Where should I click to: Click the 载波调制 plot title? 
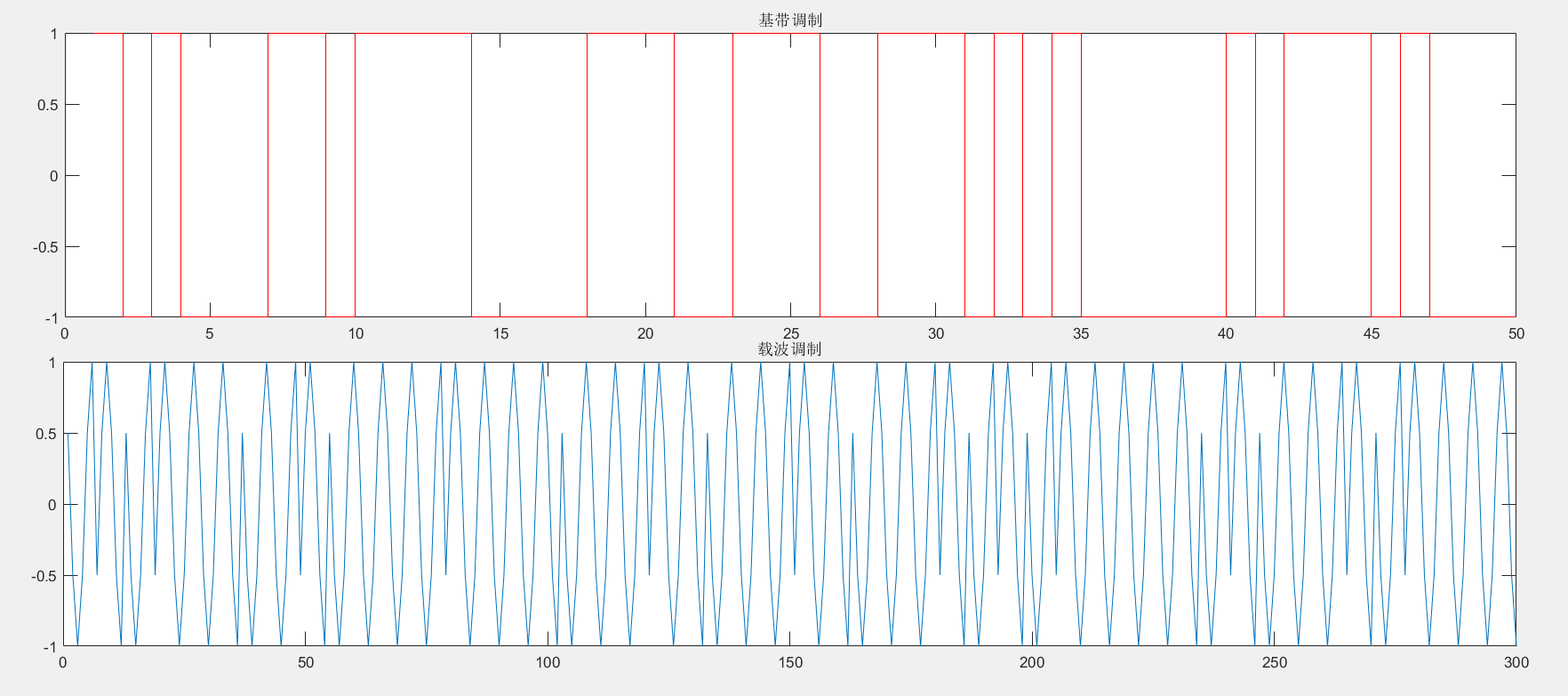click(x=789, y=348)
